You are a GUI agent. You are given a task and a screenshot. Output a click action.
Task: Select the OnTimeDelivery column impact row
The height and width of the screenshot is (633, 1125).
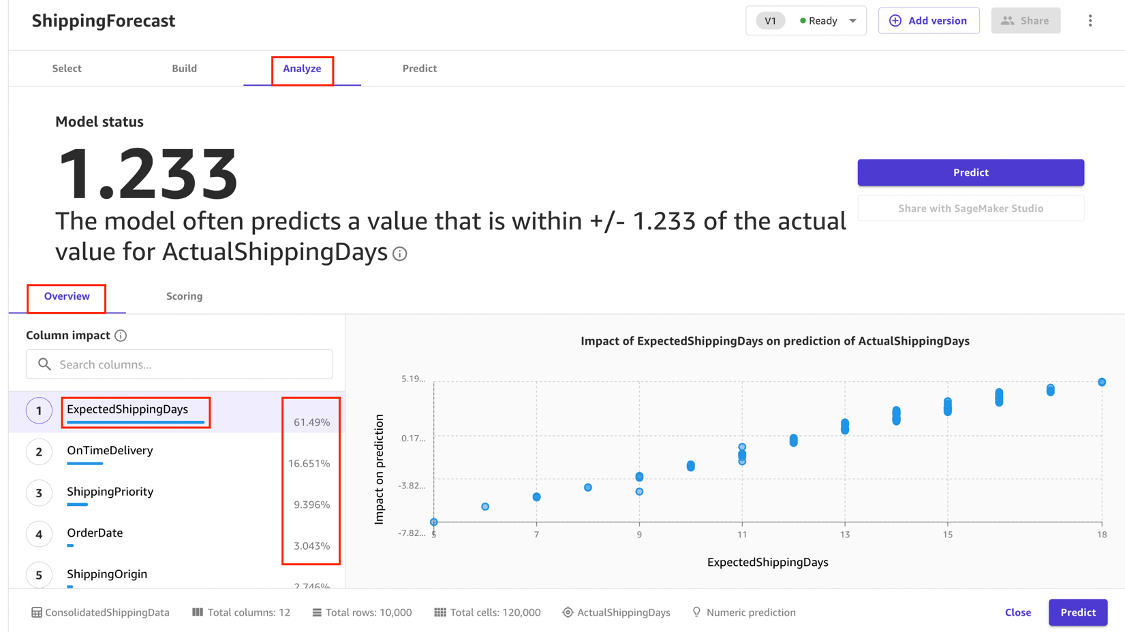(x=110, y=451)
